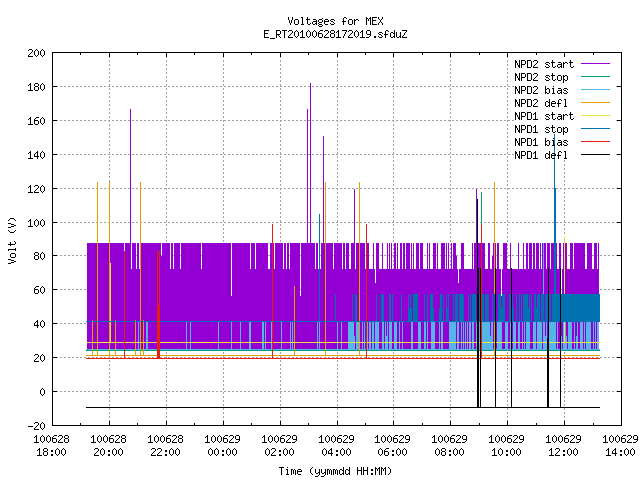Click the x-axis tick 100629 12:00
Image resolution: width=640 pixels, height=480 pixels.
point(564,446)
